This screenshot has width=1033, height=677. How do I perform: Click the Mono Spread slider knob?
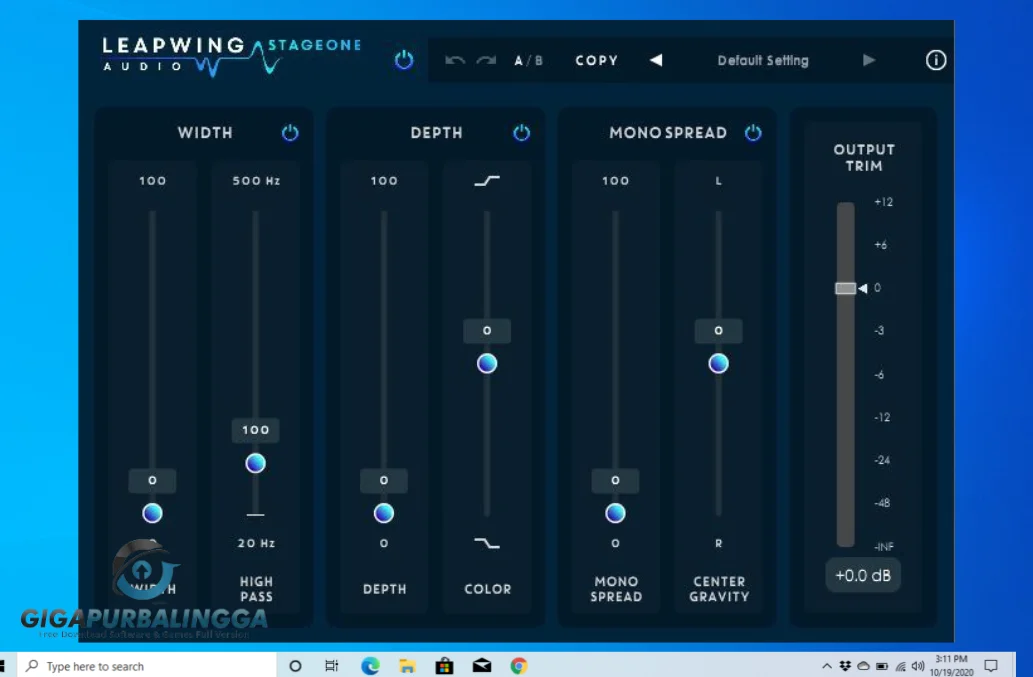click(x=615, y=513)
